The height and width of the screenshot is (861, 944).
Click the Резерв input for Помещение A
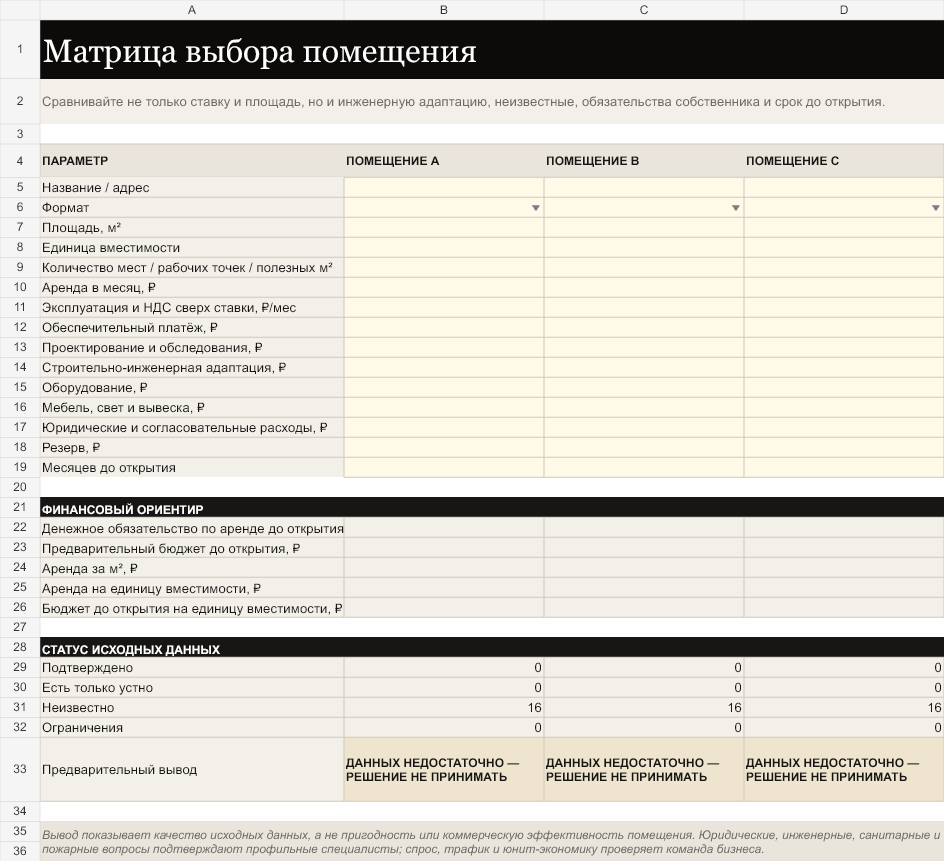pos(444,447)
